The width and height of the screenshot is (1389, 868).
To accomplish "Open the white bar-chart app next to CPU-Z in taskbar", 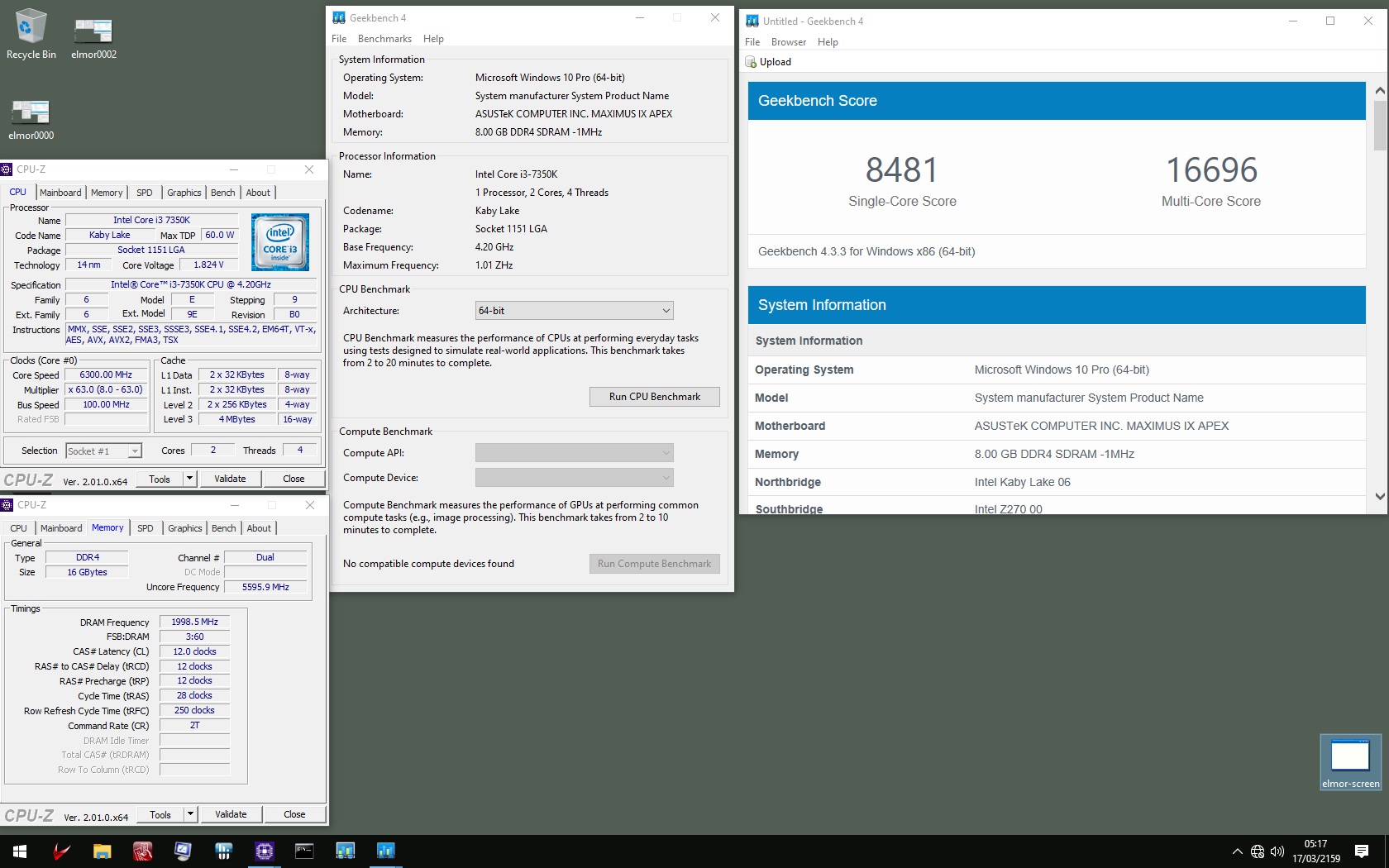I will (223, 851).
